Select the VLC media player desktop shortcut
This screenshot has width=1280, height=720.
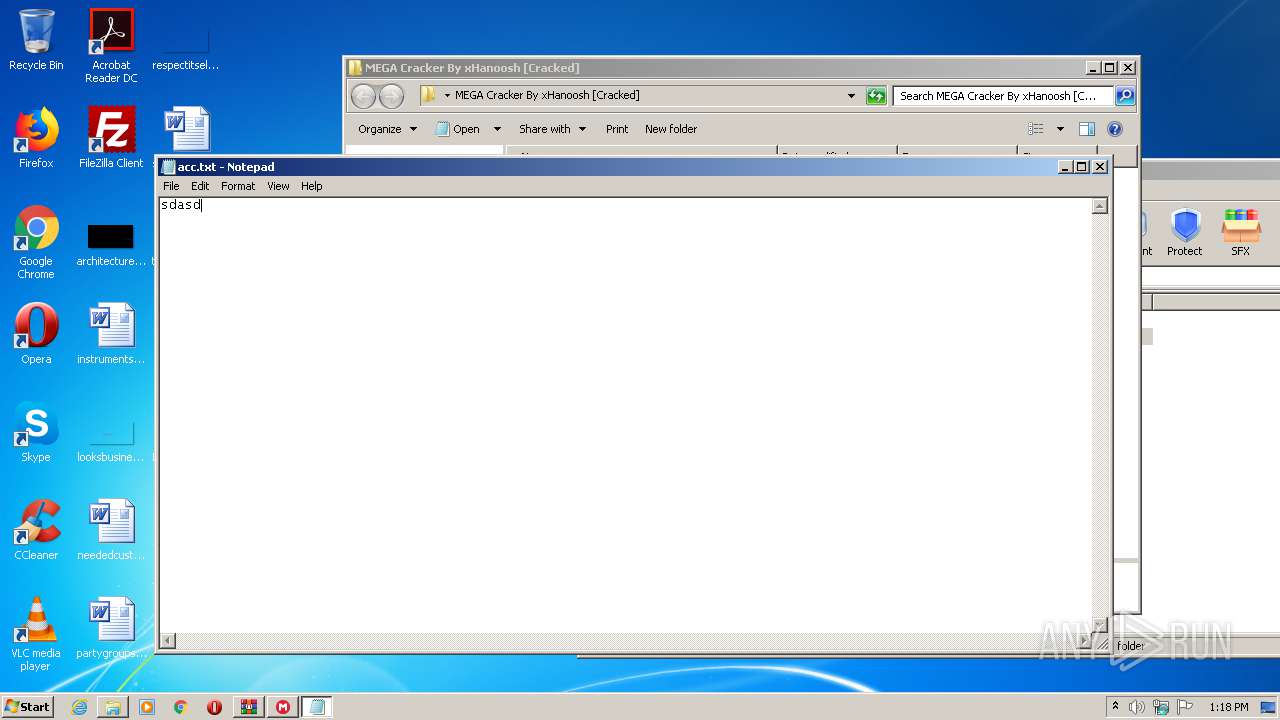(x=36, y=634)
